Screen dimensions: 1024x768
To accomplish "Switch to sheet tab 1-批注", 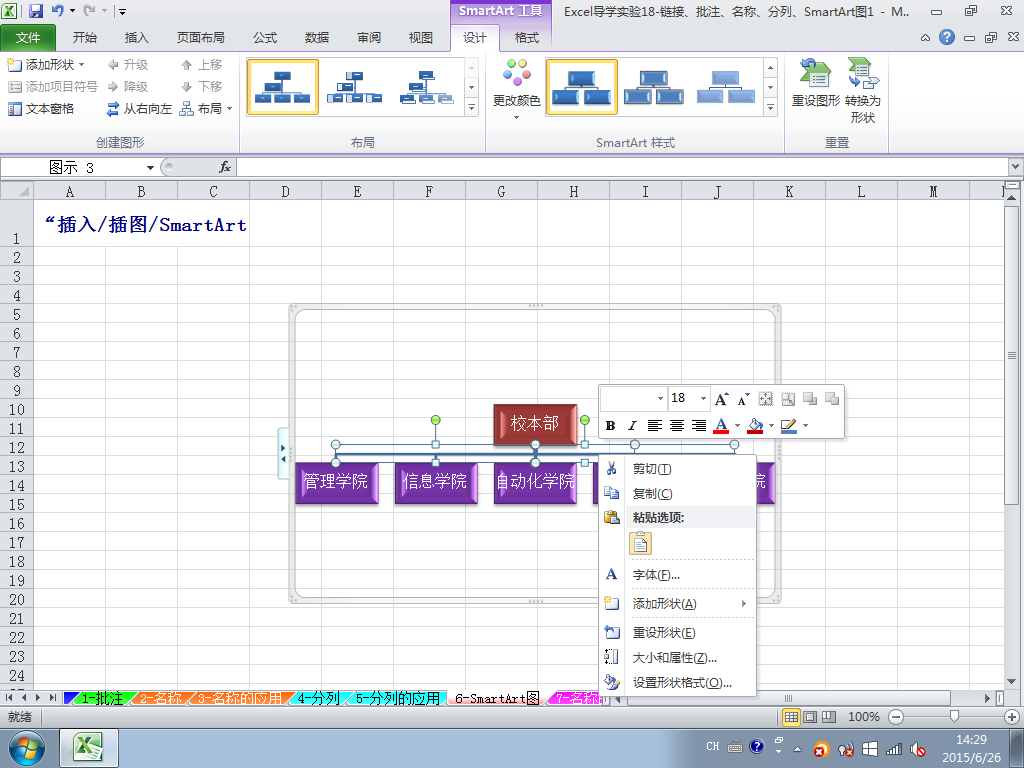I will tap(102, 698).
